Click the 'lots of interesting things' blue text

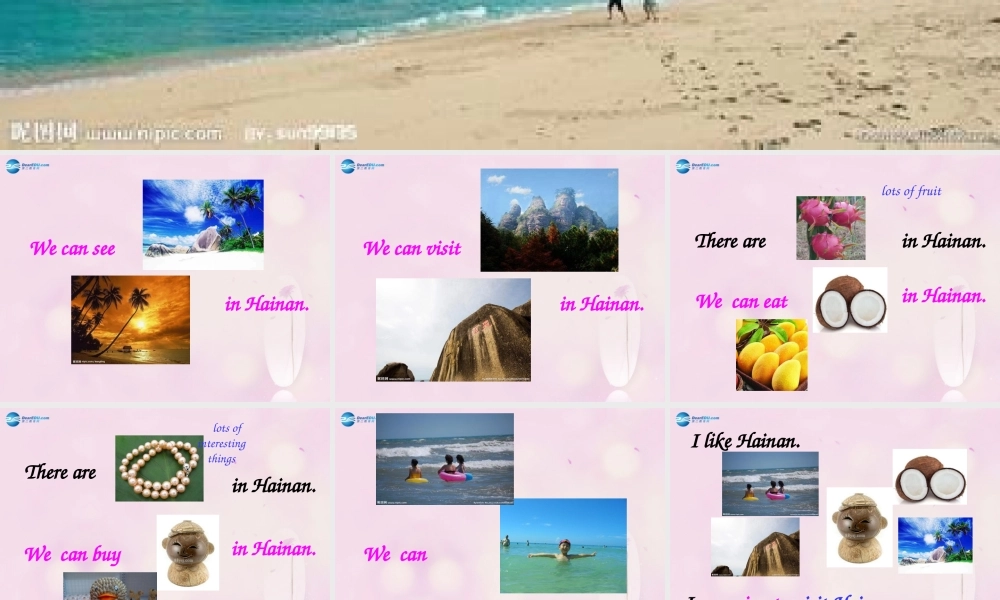223,443
